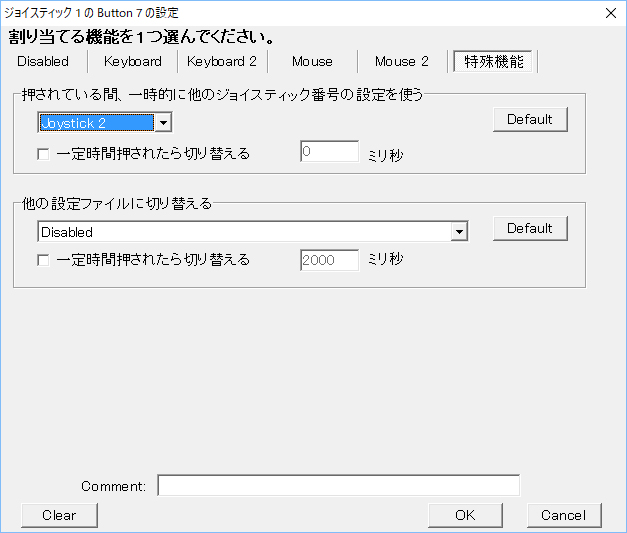This screenshot has height=533, width=627.
Task: Open the Keyboard 2 tab
Action: [x=222, y=62]
